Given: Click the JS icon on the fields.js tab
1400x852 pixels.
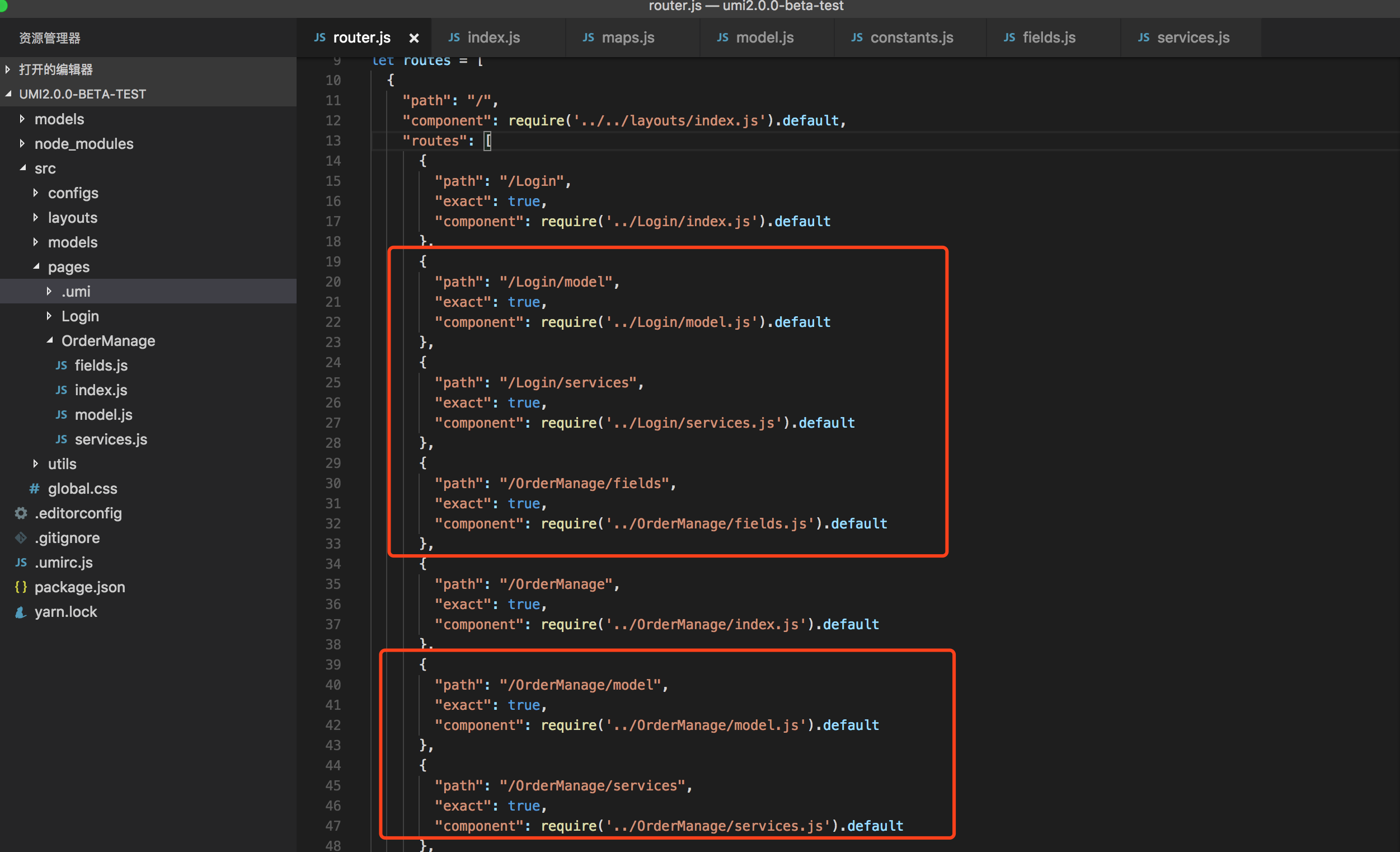Looking at the screenshot, I should [1009, 38].
